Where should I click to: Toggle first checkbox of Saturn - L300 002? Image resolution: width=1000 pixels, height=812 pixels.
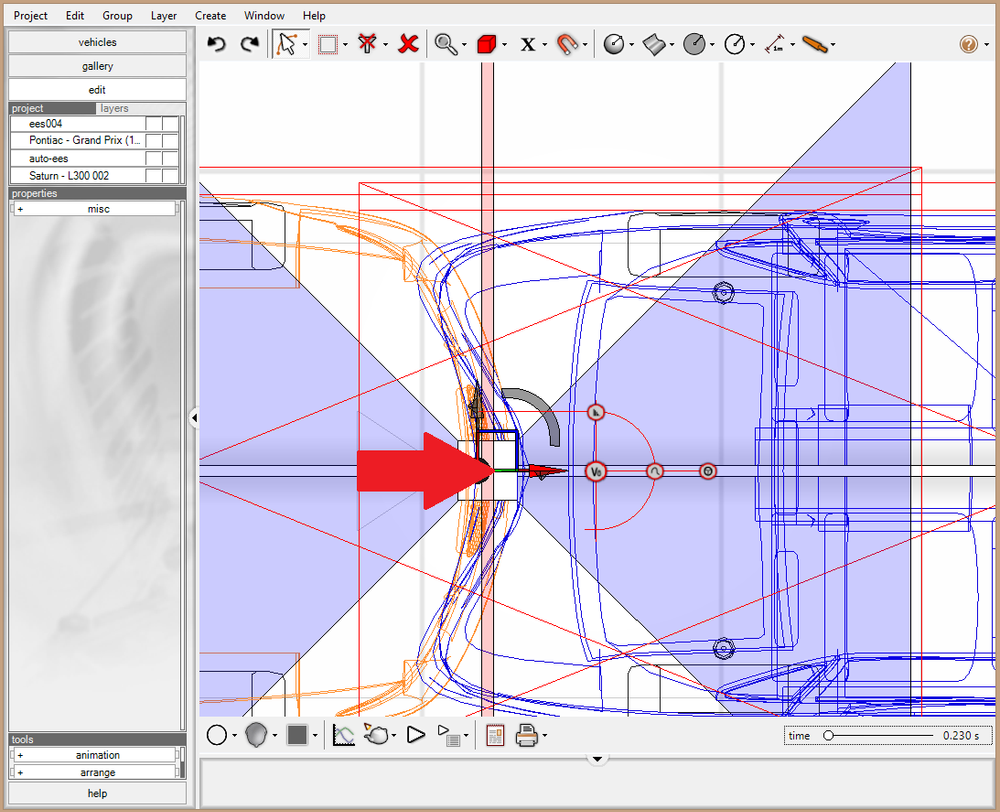click(154, 175)
